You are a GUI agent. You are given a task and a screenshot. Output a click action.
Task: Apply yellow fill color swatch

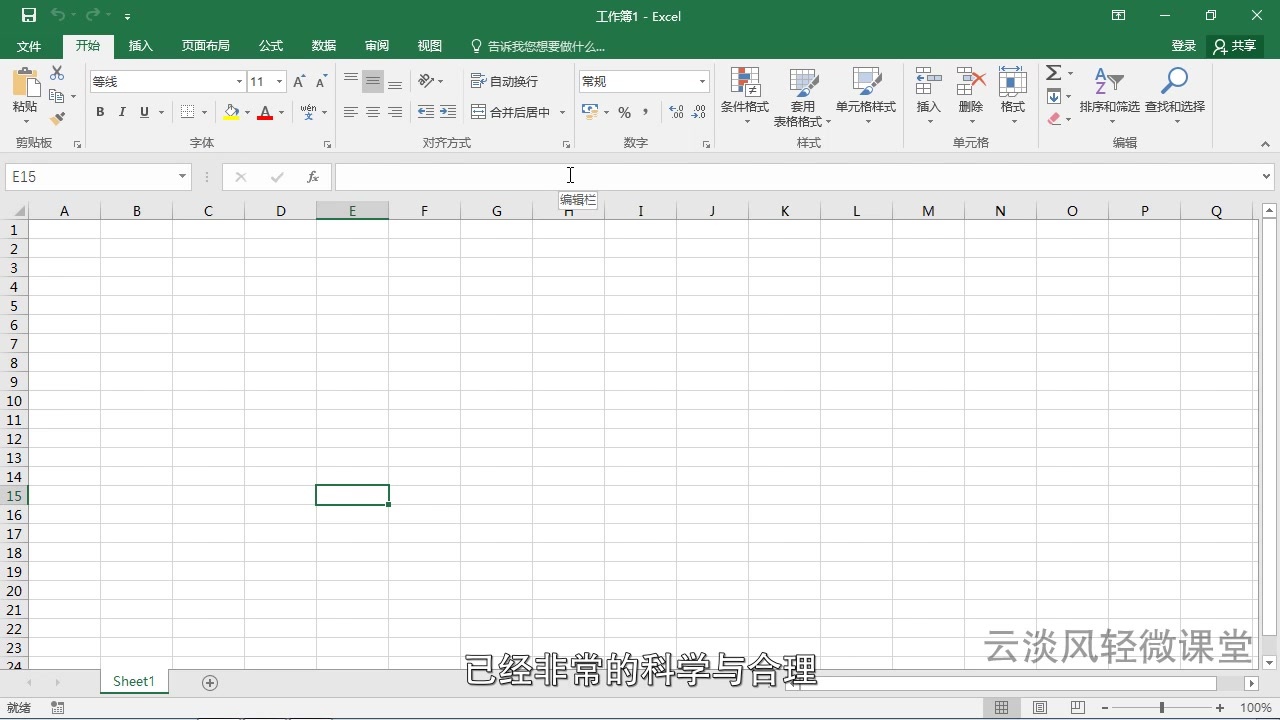tap(231, 112)
